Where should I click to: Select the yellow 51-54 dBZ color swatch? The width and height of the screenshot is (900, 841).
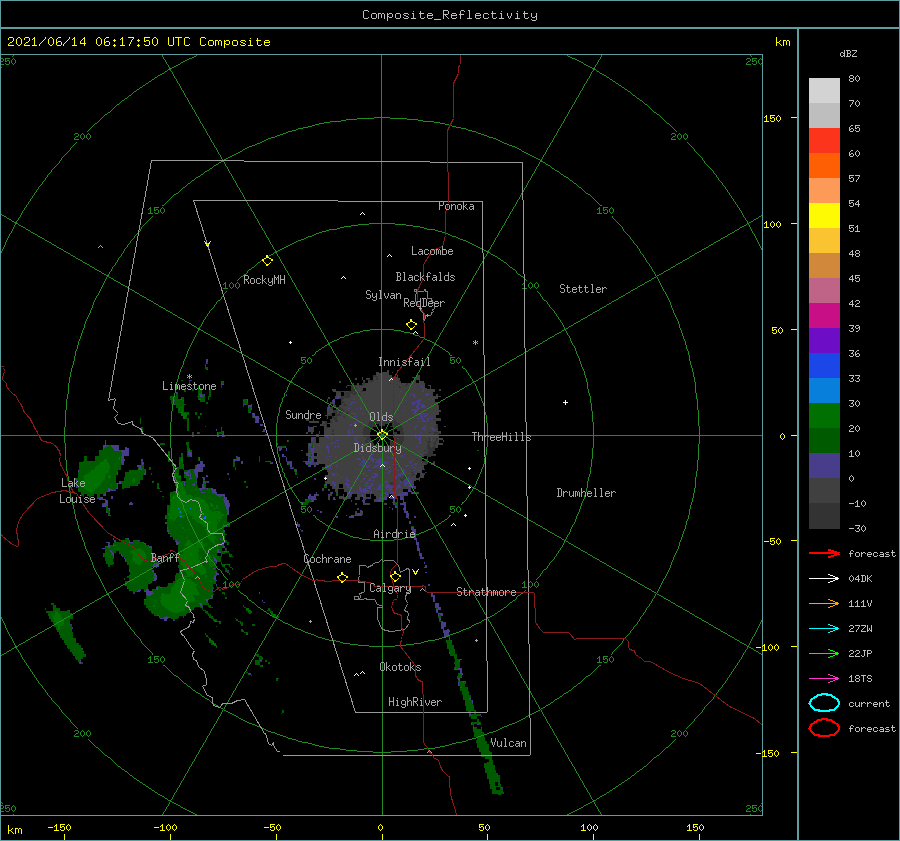point(824,216)
